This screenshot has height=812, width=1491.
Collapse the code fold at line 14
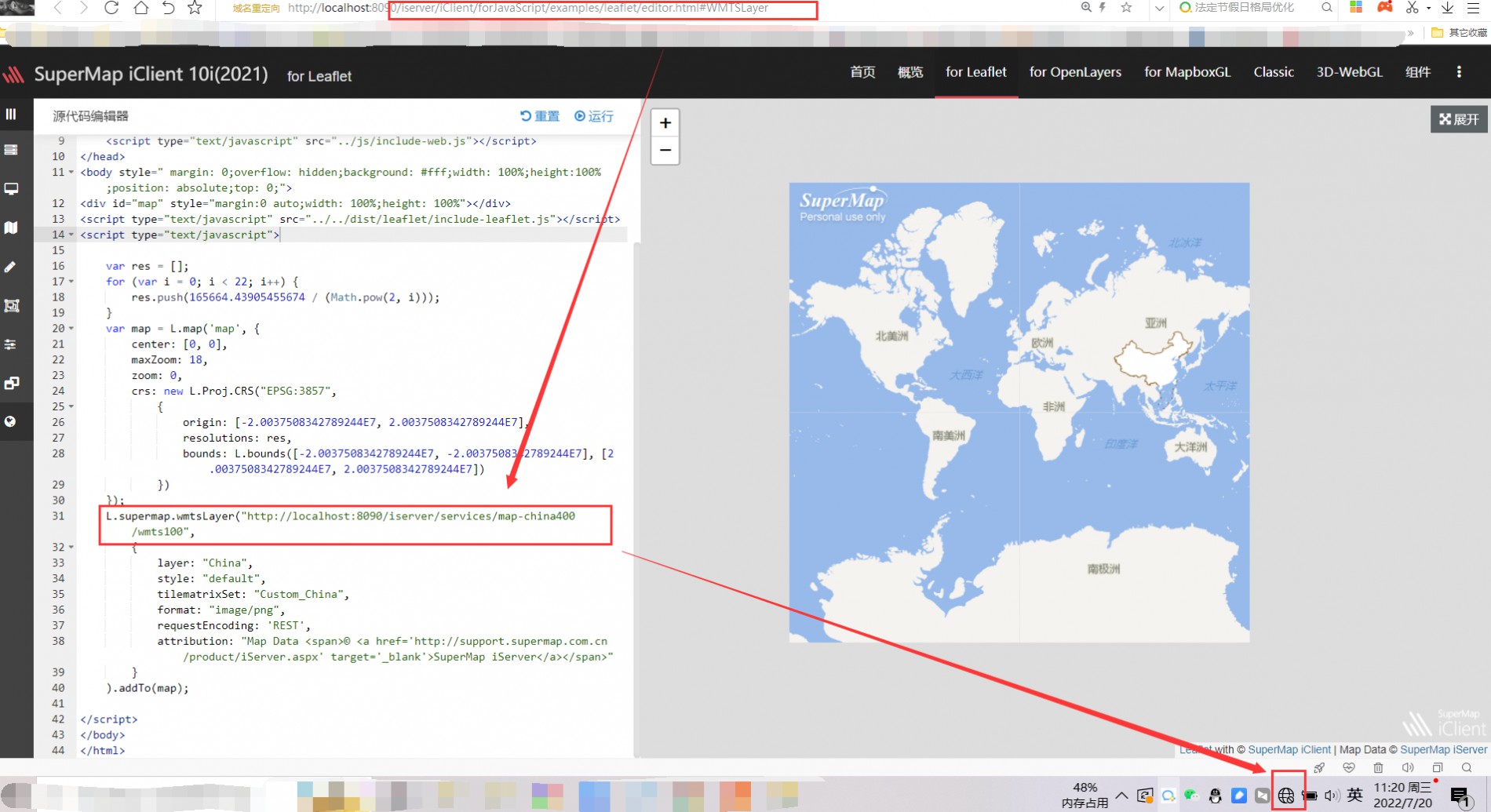pos(71,235)
